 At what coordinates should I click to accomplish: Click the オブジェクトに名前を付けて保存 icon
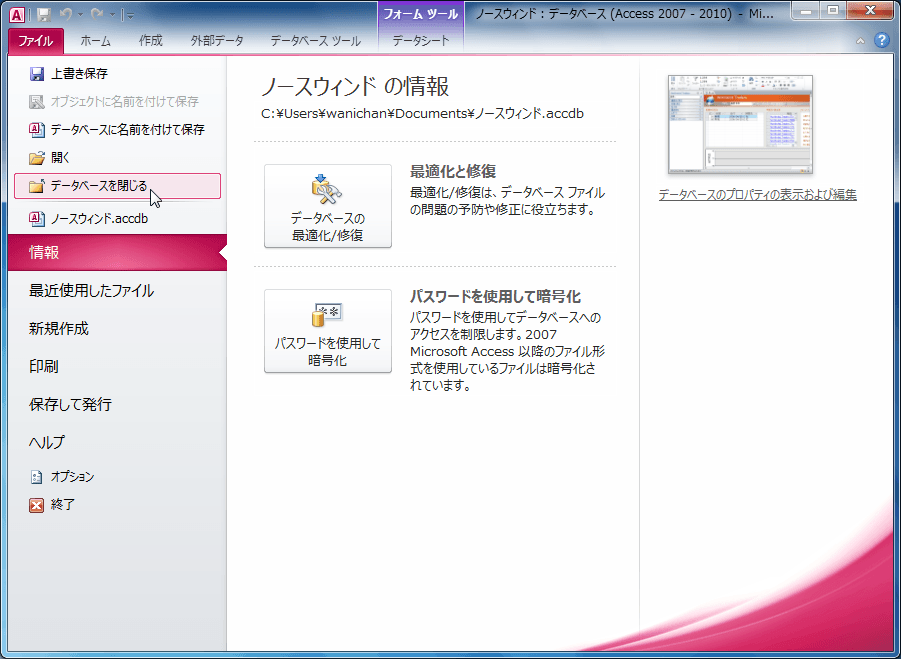pyautogui.click(x=37, y=102)
